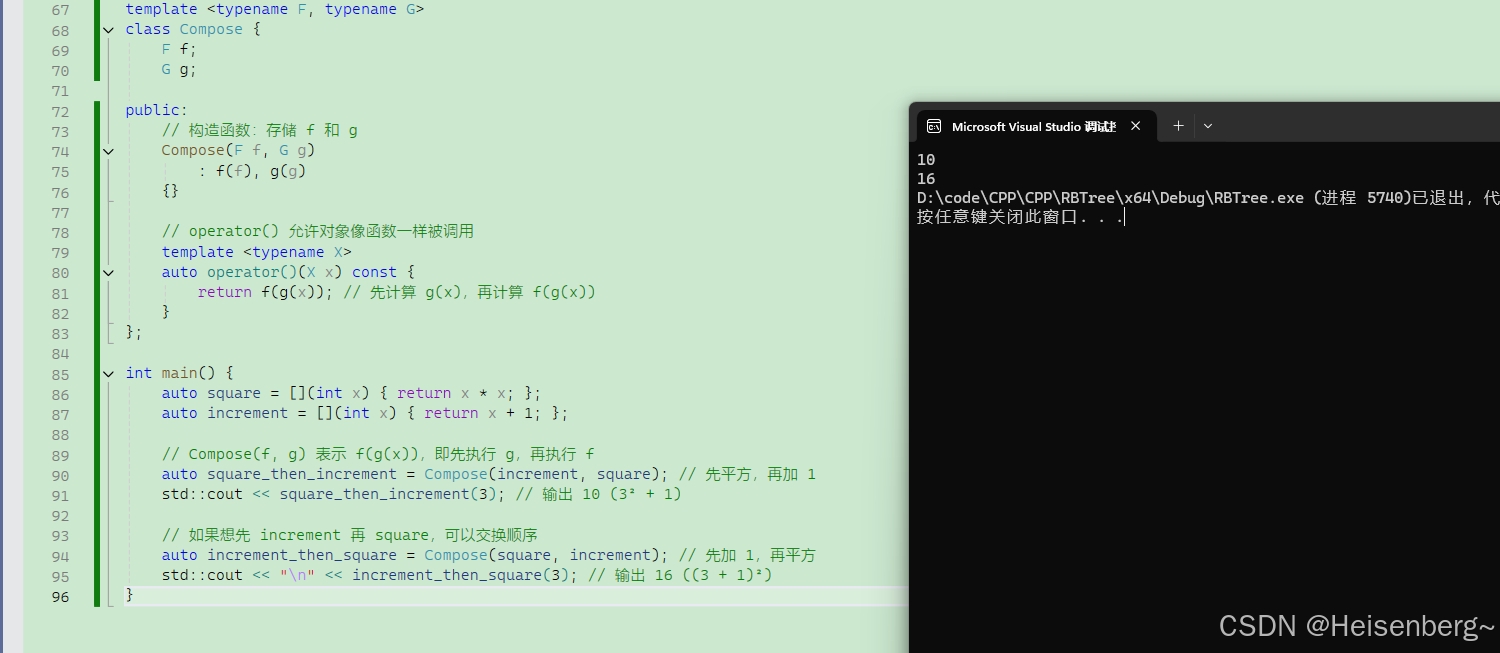The width and height of the screenshot is (1500, 653).
Task: Click the 'operator() 允许对象像函数一样被调用' comment on line 78
Action: pos(317,232)
